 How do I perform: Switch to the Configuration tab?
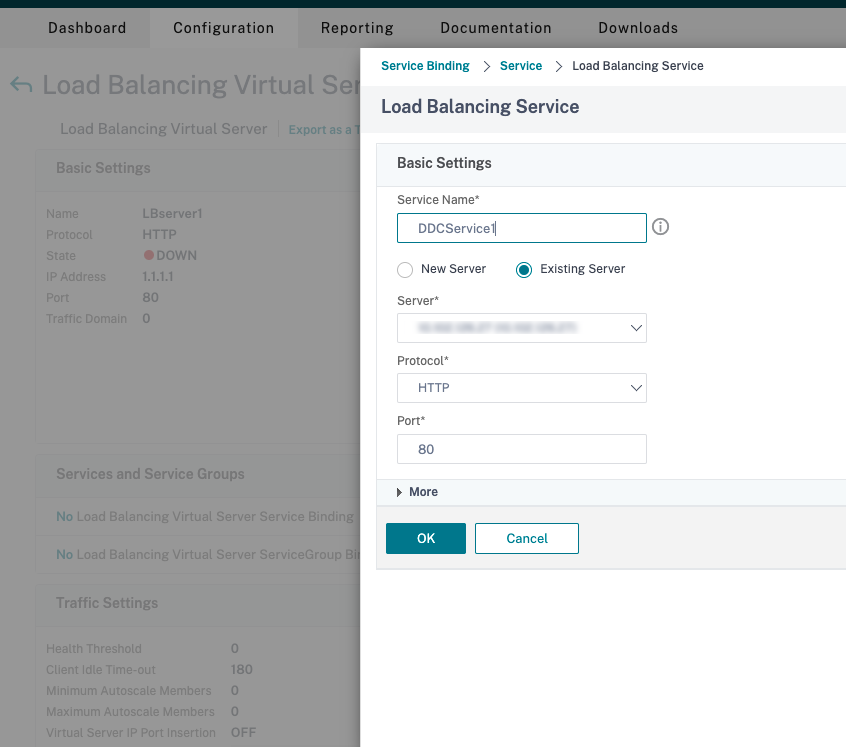click(x=223, y=28)
